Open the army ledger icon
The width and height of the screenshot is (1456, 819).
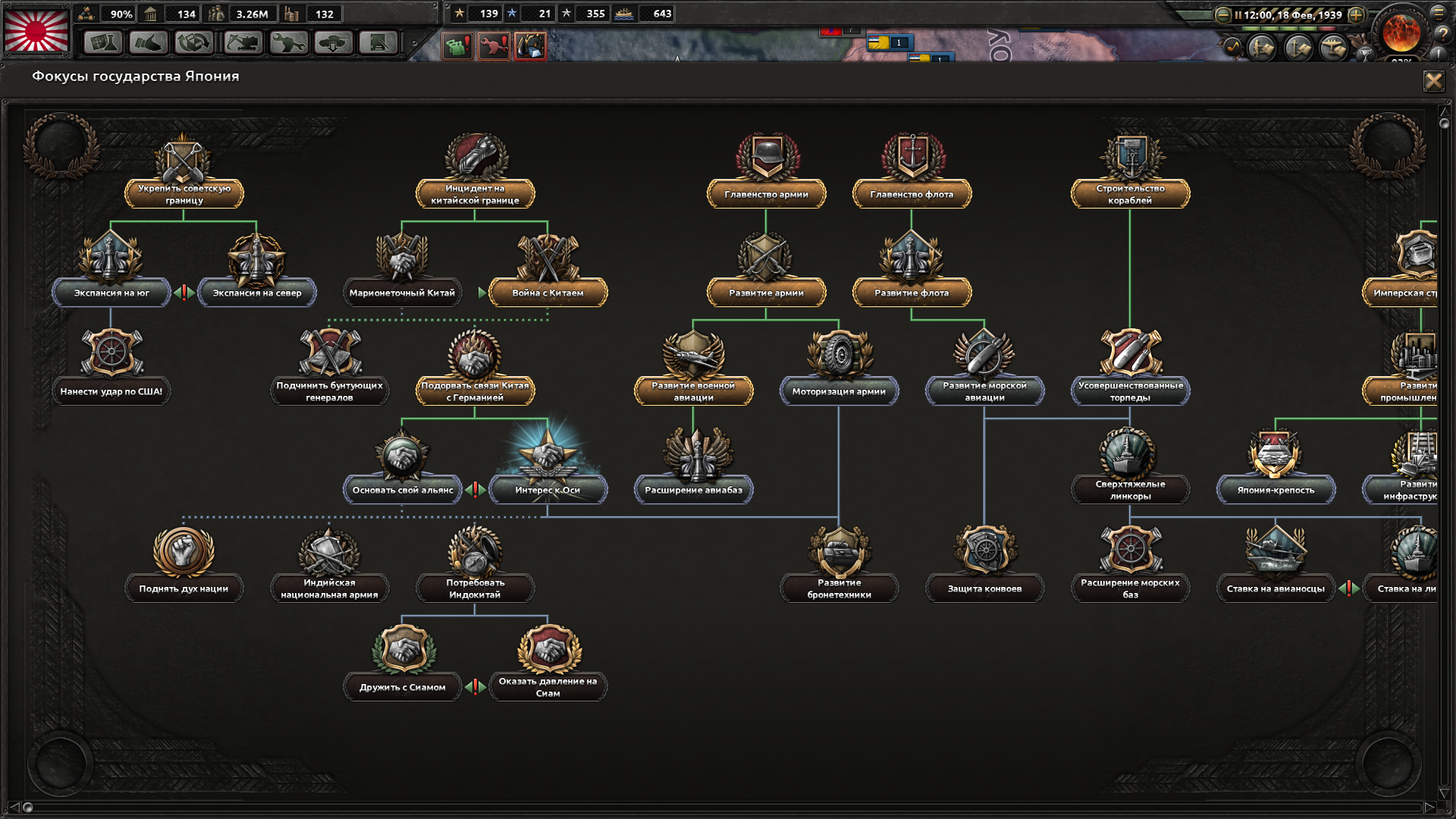tap(1262, 49)
